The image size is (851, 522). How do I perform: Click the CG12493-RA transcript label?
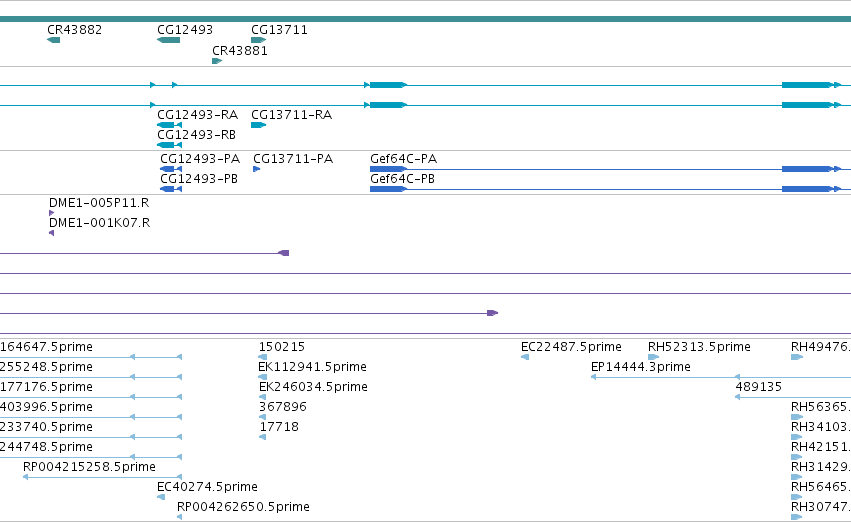pos(198,115)
